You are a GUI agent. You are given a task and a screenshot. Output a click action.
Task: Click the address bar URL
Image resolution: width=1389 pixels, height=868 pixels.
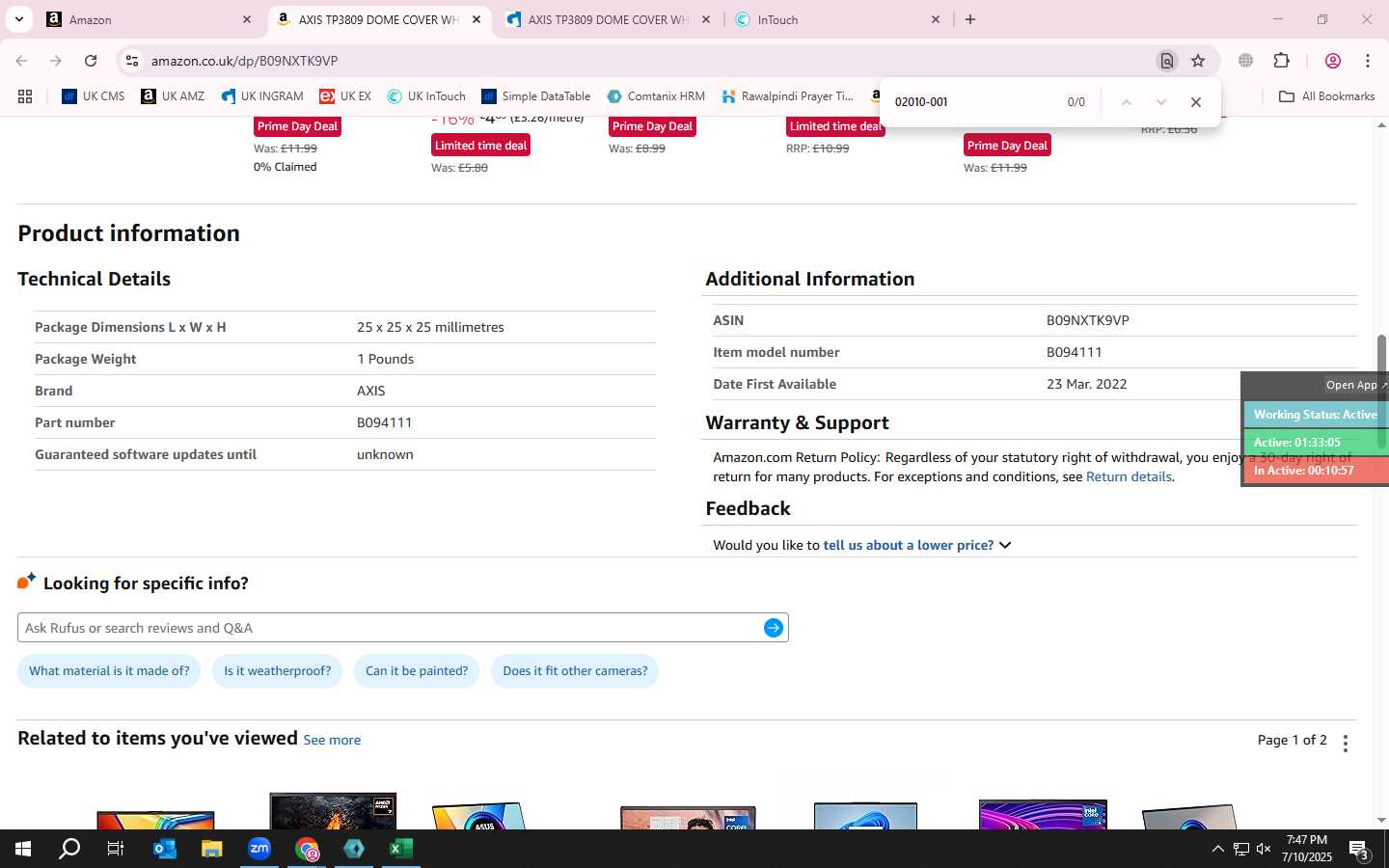(x=244, y=61)
